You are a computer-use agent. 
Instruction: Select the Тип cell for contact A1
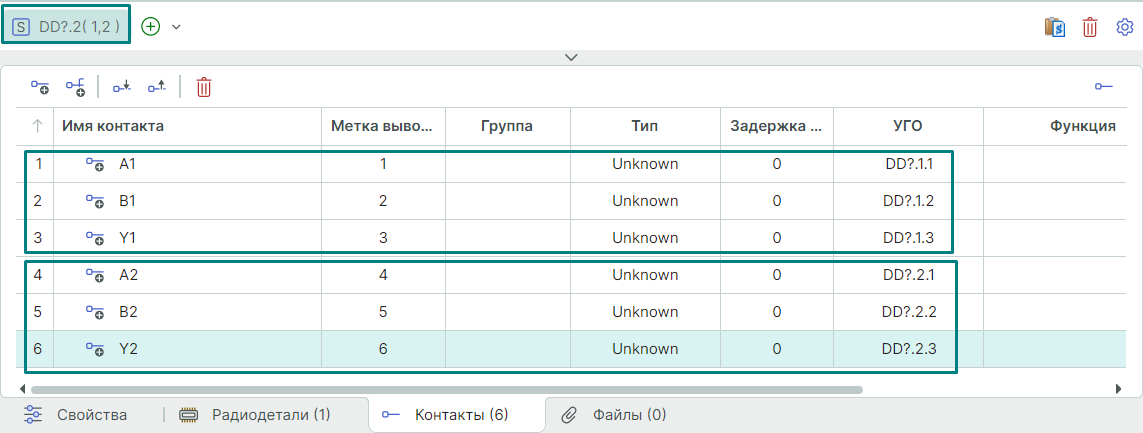(x=645, y=164)
